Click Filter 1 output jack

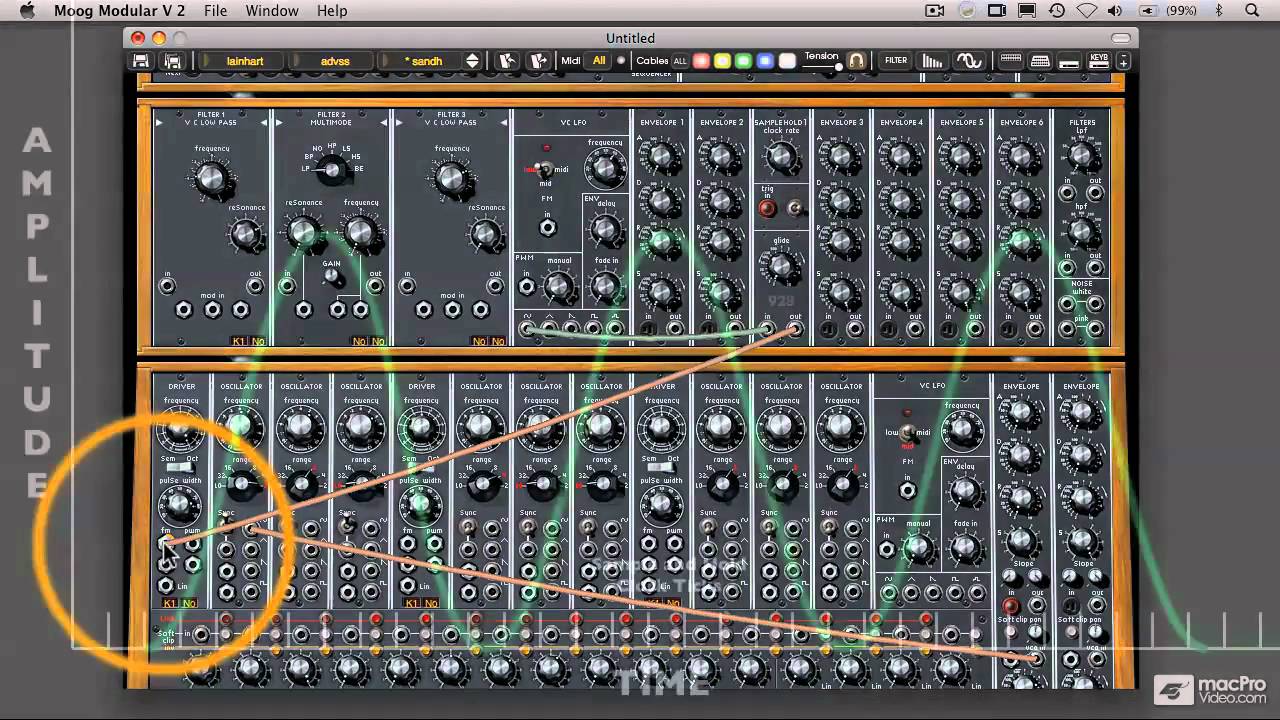tap(255, 287)
